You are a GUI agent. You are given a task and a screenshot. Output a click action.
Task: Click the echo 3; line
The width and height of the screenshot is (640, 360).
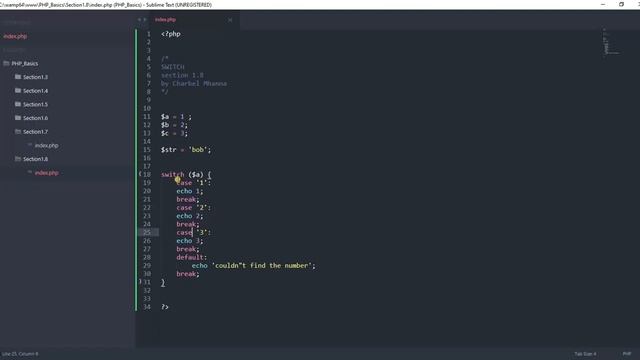click(x=189, y=241)
